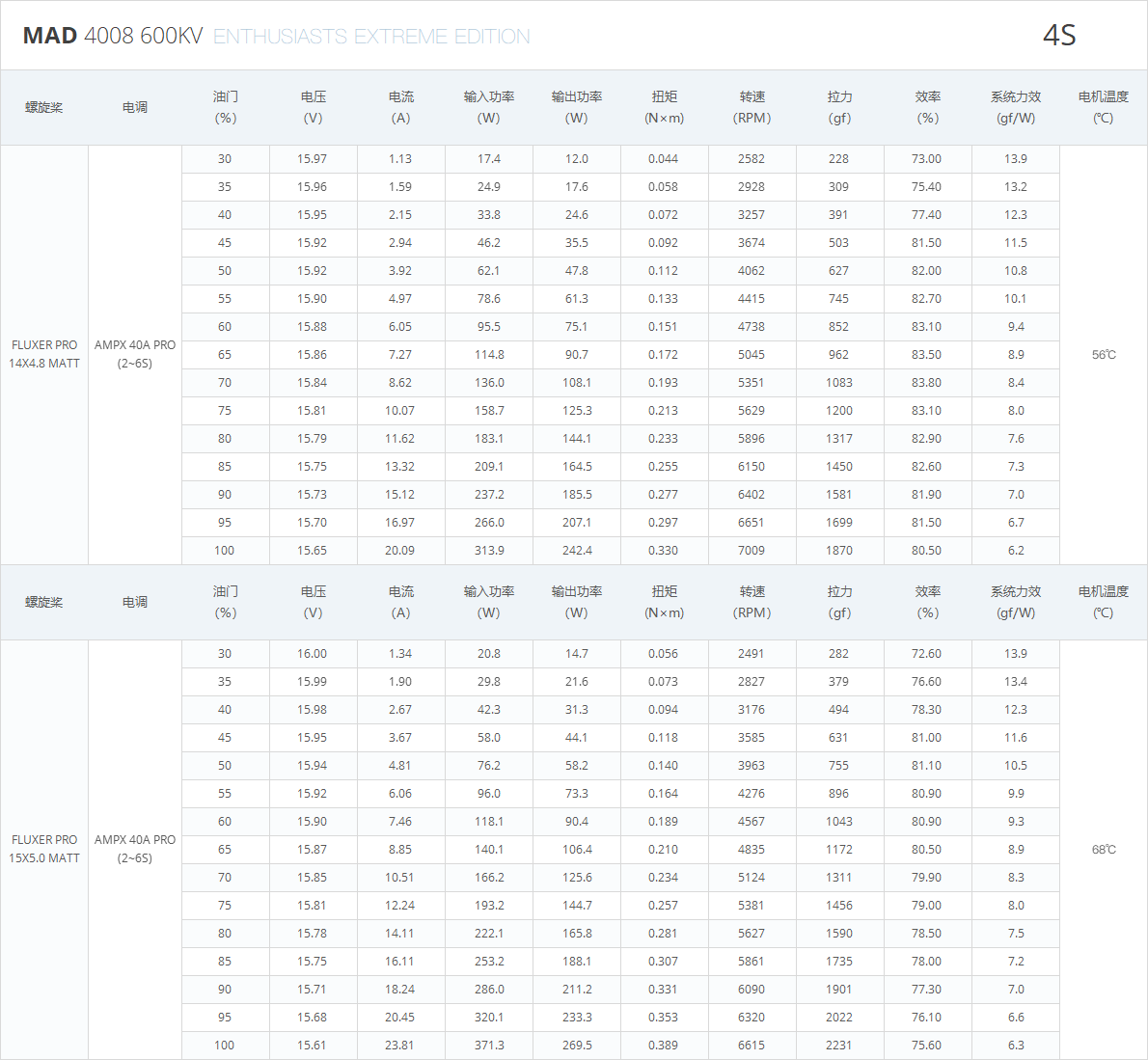Select the voltage value 15.61
Screen dimensions: 1148x1060
click(x=312, y=1046)
